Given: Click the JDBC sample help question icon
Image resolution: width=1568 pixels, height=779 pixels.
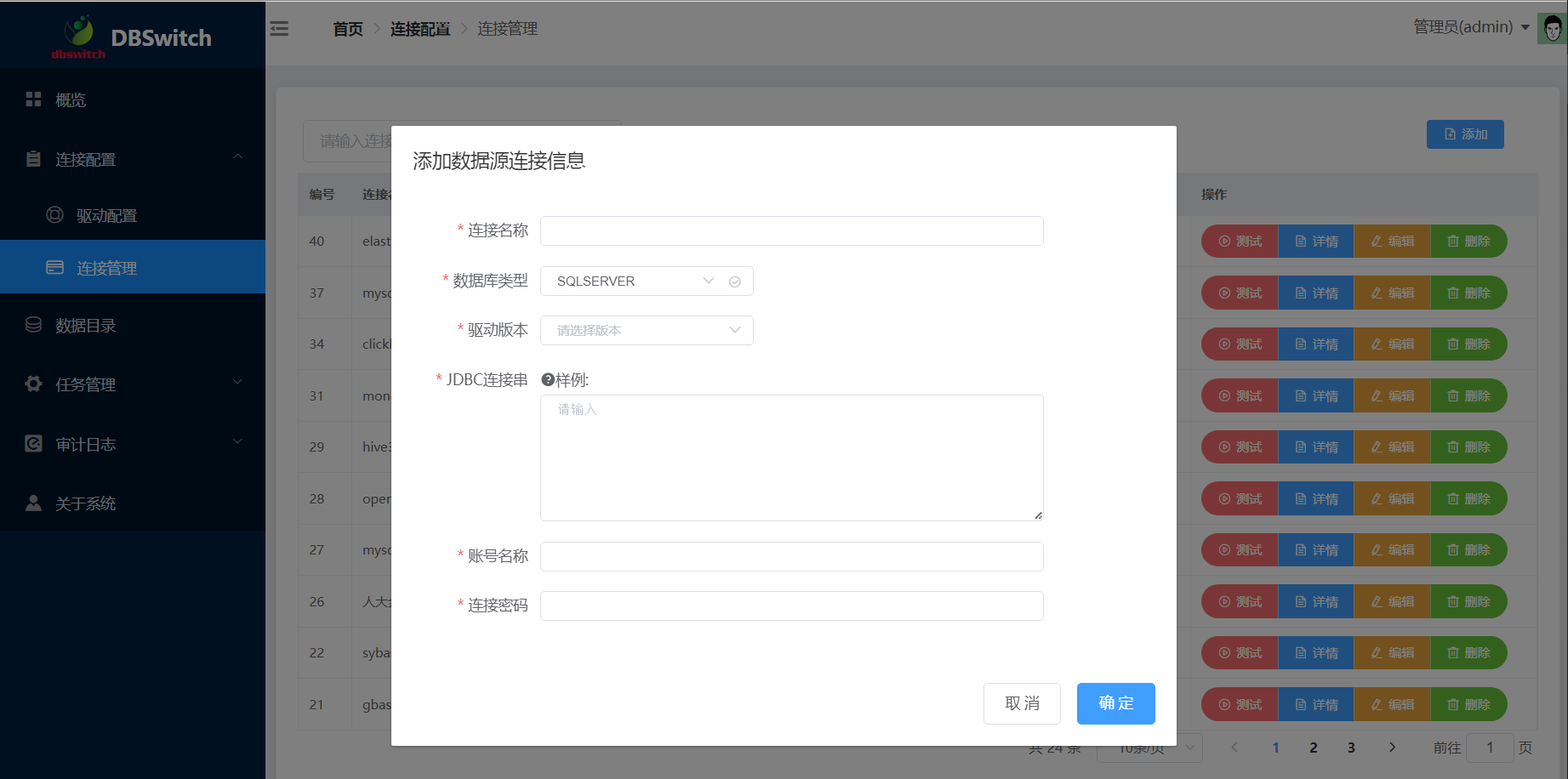Looking at the screenshot, I should point(548,380).
